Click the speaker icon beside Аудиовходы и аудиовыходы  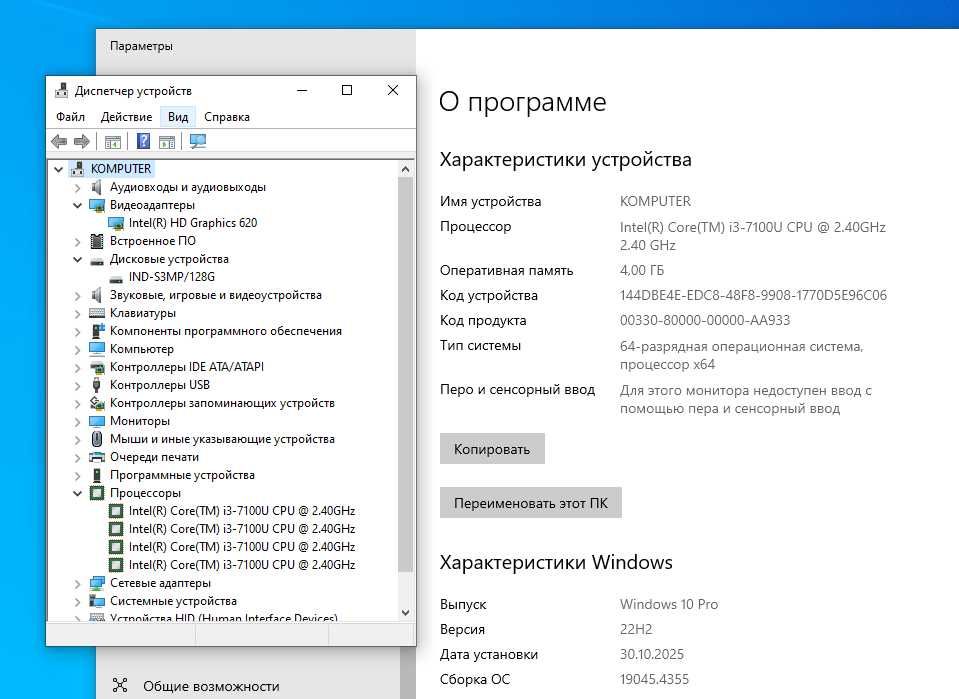(97, 187)
